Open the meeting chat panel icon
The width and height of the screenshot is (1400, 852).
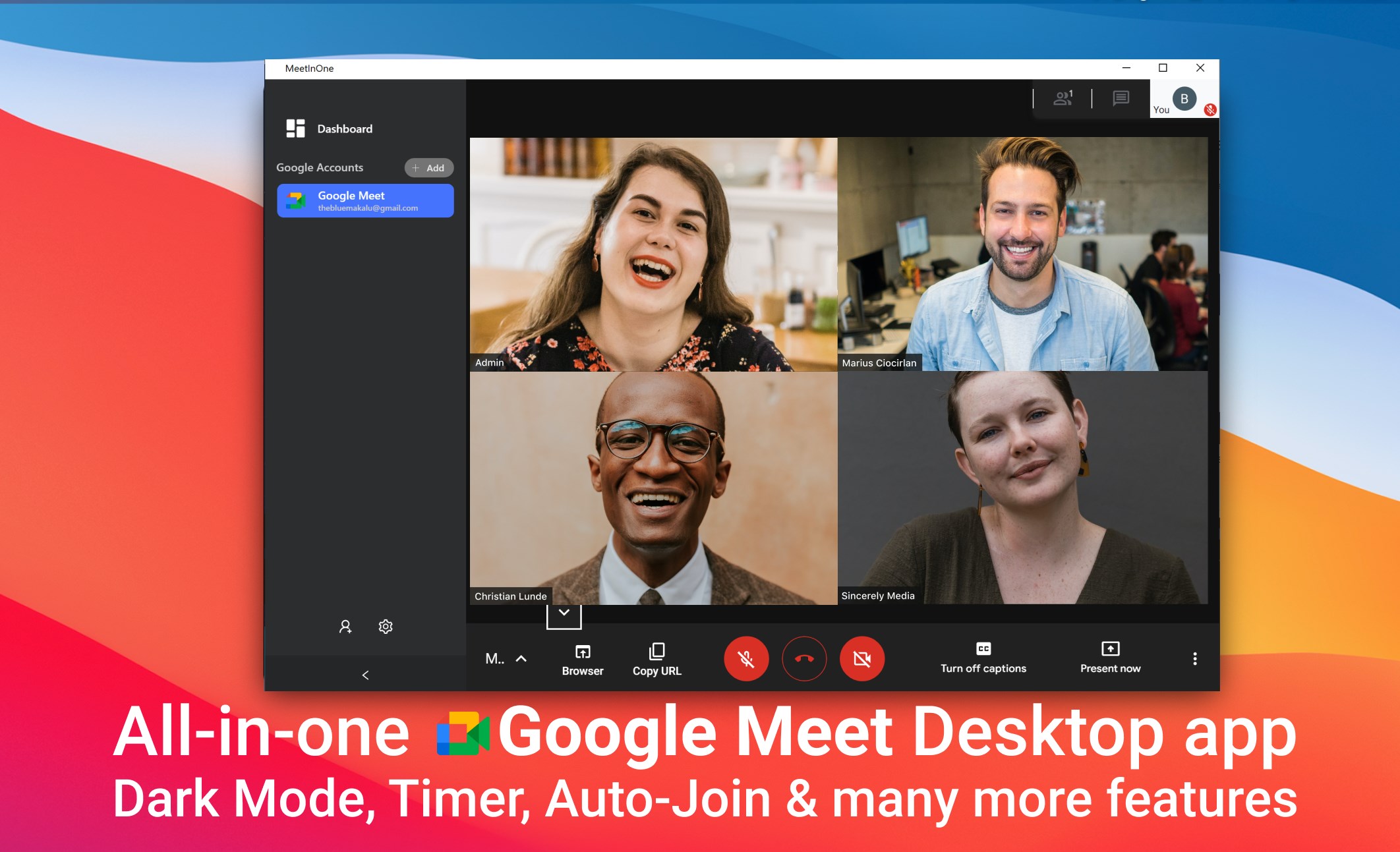pyautogui.click(x=1121, y=99)
